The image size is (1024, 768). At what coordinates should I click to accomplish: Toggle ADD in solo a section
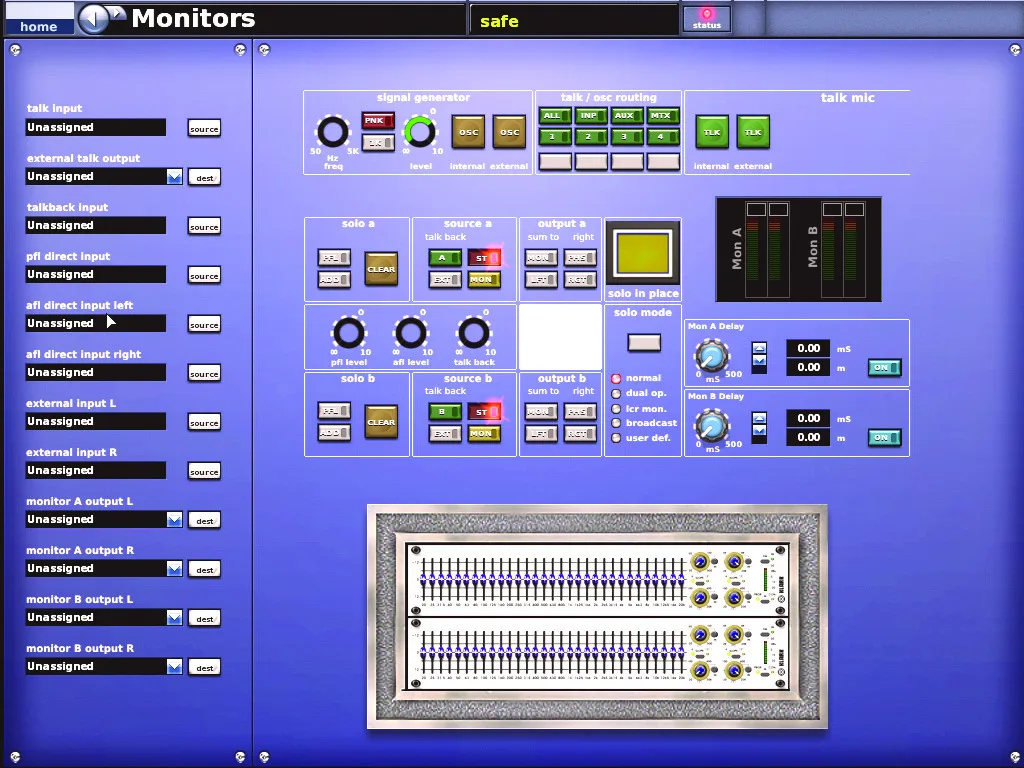click(x=334, y=280)
